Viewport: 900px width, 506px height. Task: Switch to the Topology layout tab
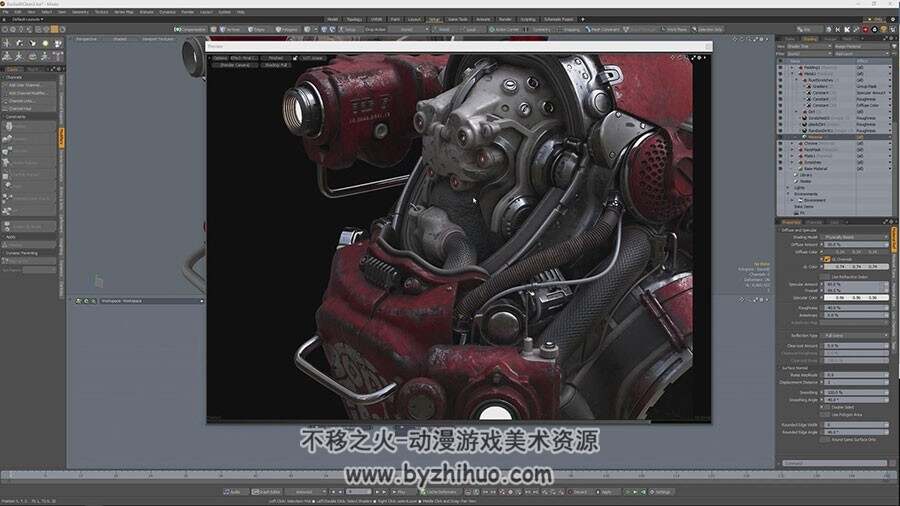point(354,19)
